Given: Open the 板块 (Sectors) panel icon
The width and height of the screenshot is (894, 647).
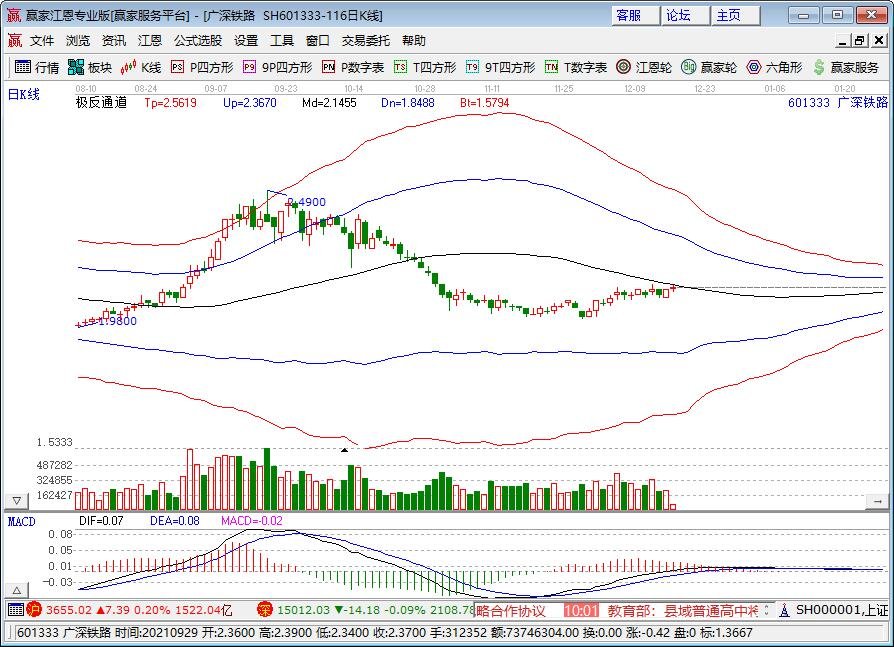Looking at the screenshot, I should pos(90,68).
